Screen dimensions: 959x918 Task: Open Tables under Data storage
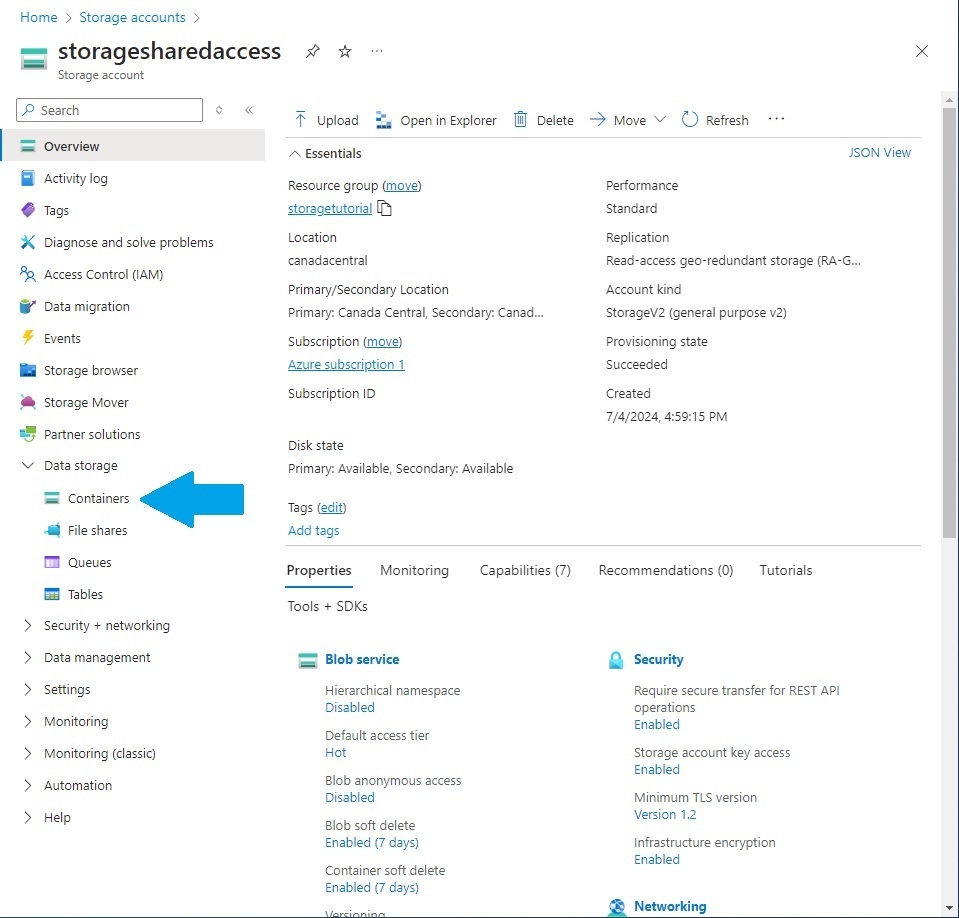tap(85, 594)
